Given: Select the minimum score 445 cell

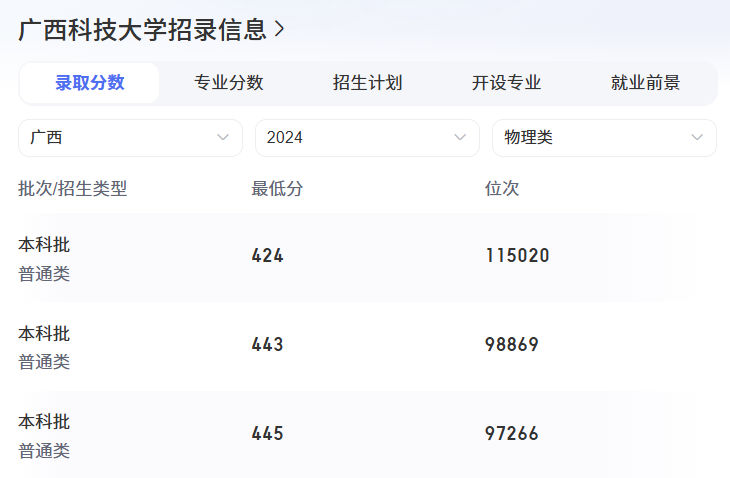Looking at the screenshot, I should [x=268, y=434].
